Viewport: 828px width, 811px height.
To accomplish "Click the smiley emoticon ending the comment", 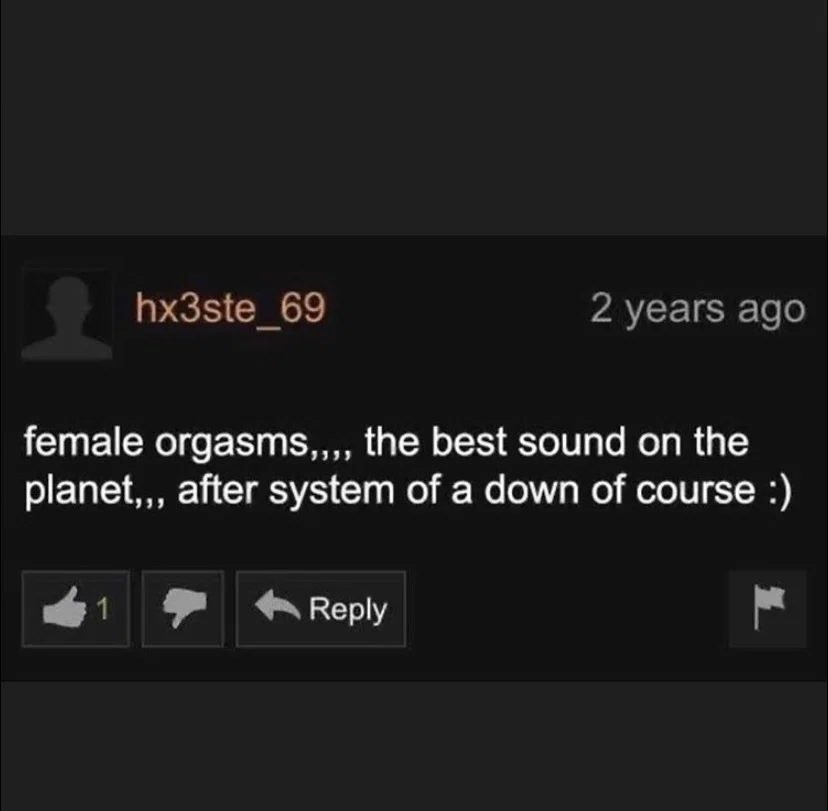I will click(x=779, y=492).
